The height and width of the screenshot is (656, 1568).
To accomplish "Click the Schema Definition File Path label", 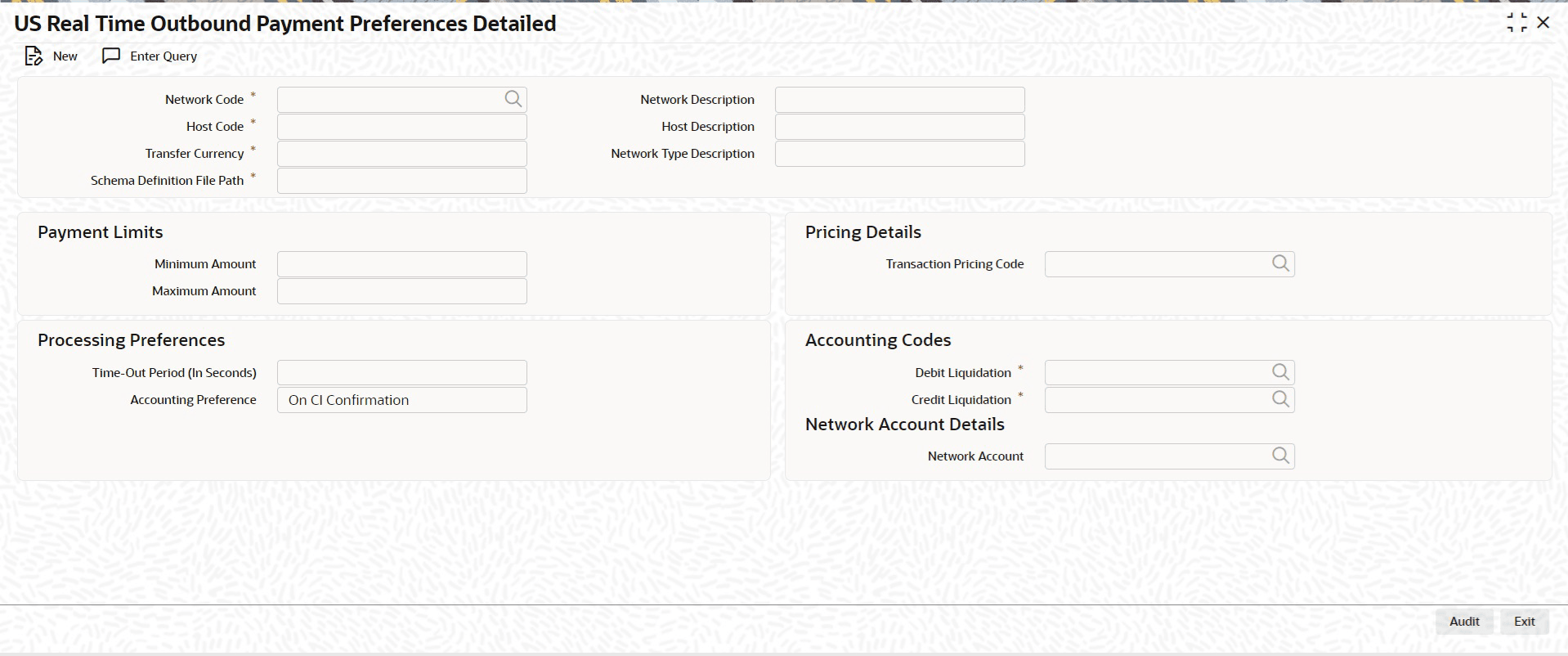I will pos(167,181).
